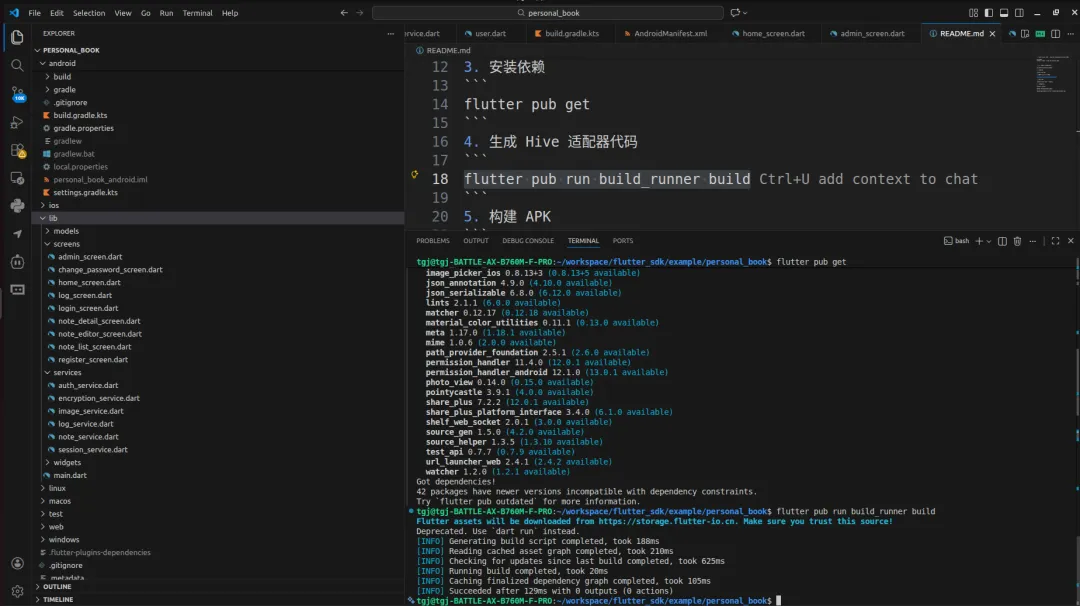Close the terminal panel
The width and height of the screenshot is (1080, 606).
pyautogui.click(x=1070, y=241)
